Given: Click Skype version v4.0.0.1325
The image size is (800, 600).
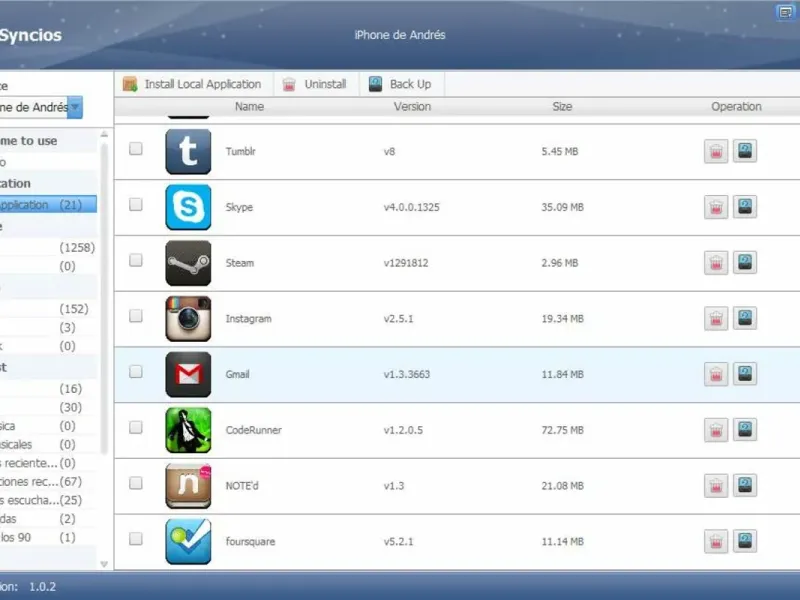Looking at the screenshot, I should [411, 207].
